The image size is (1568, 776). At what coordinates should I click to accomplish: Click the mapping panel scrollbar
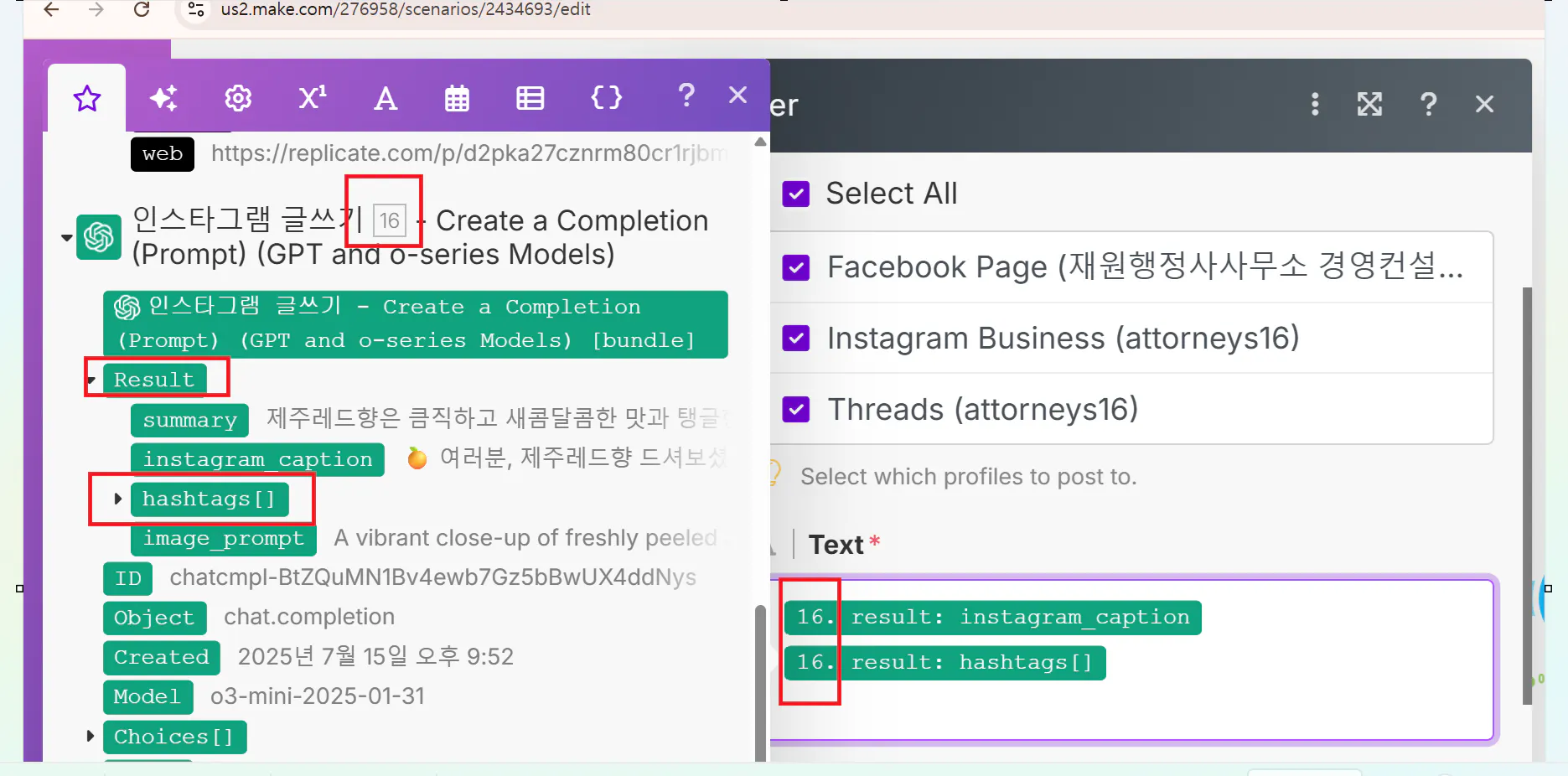click(x=760, y=683)
